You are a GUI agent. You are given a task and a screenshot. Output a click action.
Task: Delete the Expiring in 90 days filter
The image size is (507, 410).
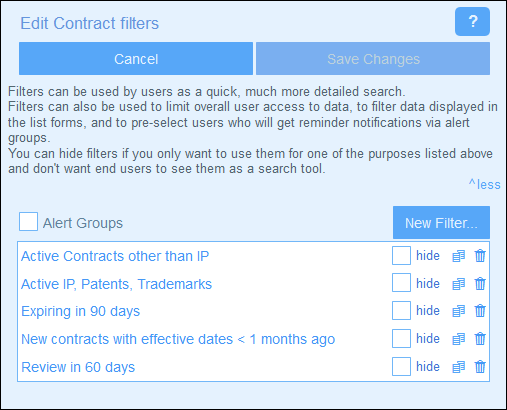[x=480, y=311]
